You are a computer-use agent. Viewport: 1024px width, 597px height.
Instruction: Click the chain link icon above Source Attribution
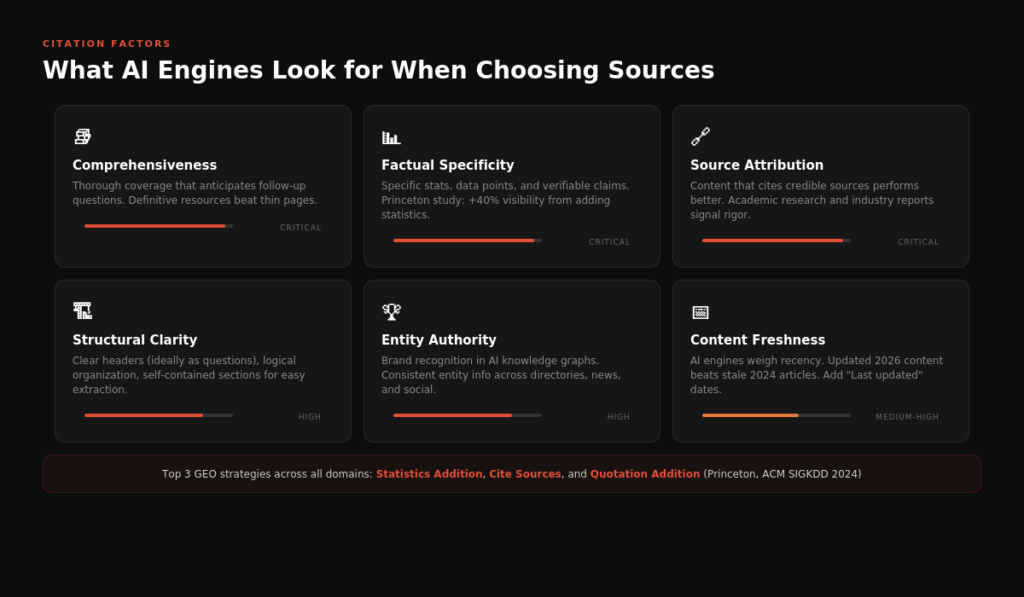click(700, 136)
